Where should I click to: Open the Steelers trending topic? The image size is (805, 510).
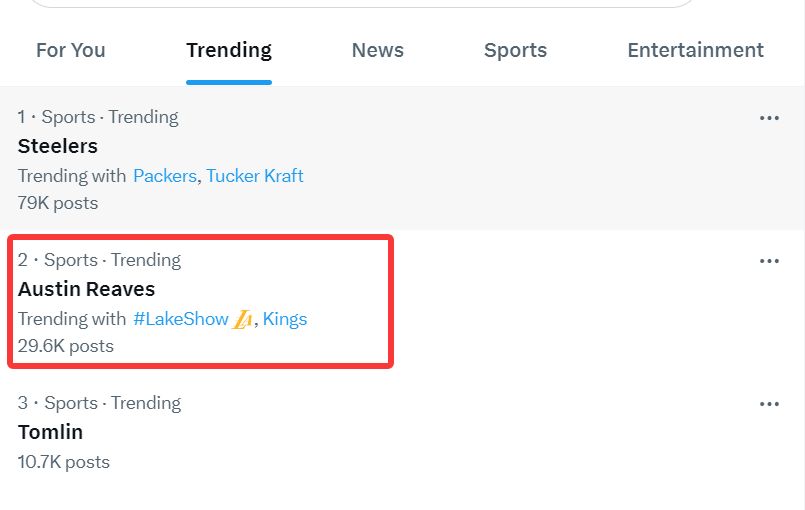[58, 146]
